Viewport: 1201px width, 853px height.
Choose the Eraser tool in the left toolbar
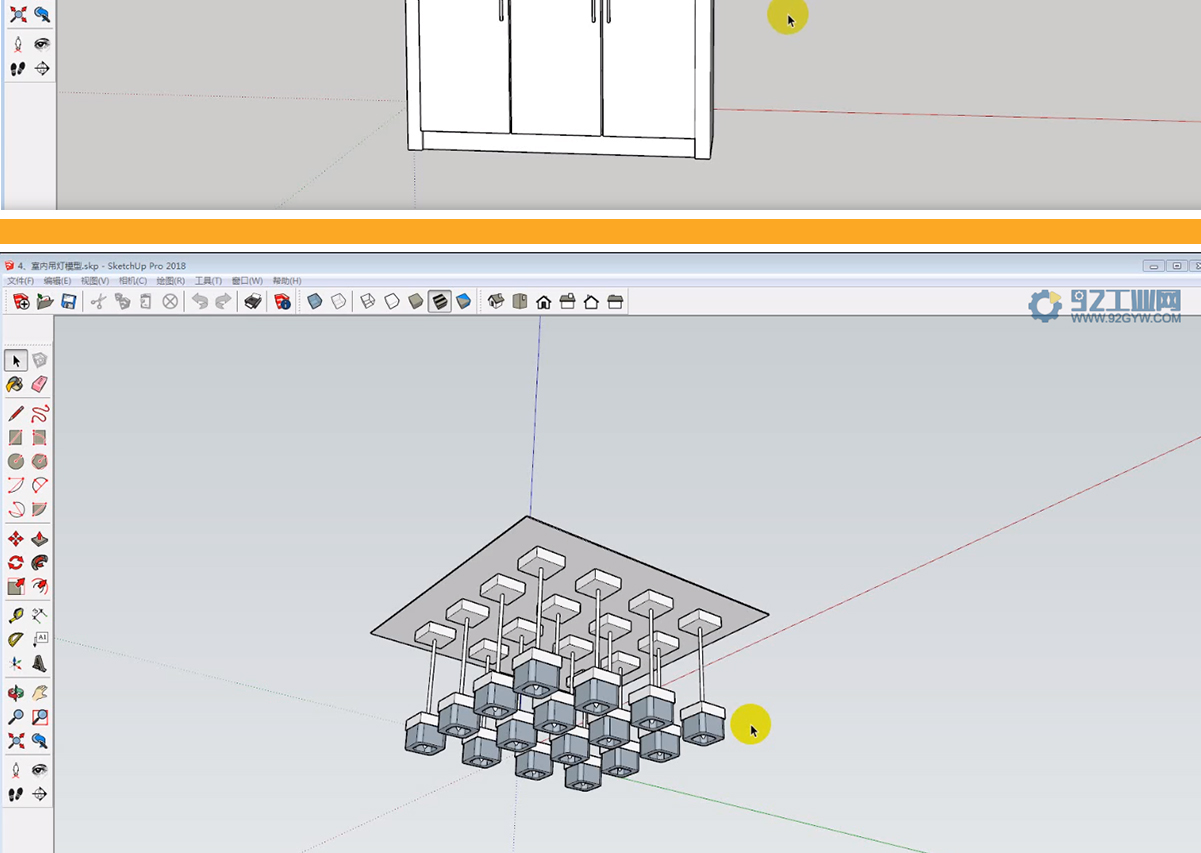click(40, 384)
